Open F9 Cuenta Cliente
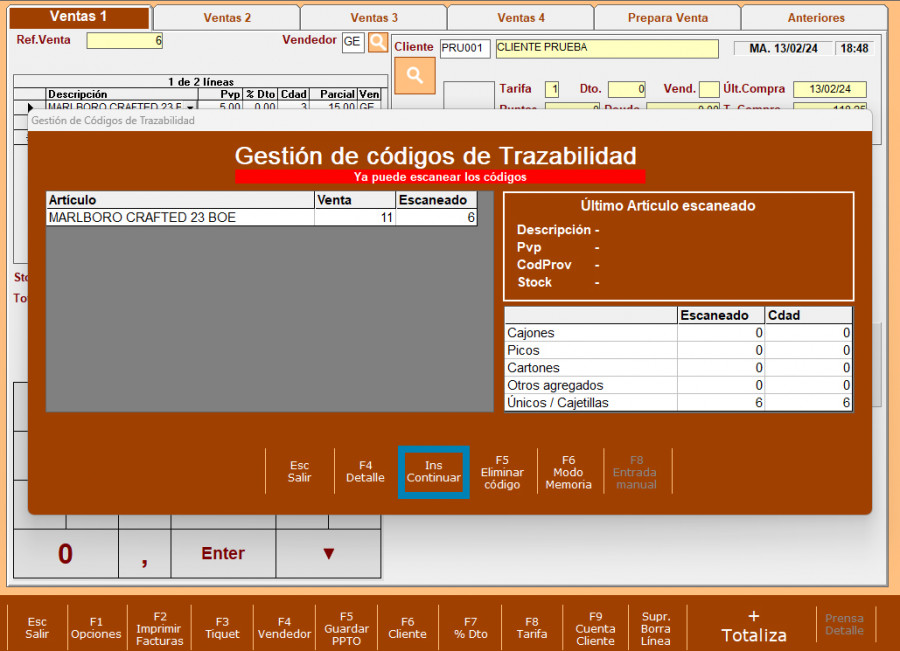 click(595, 628)
